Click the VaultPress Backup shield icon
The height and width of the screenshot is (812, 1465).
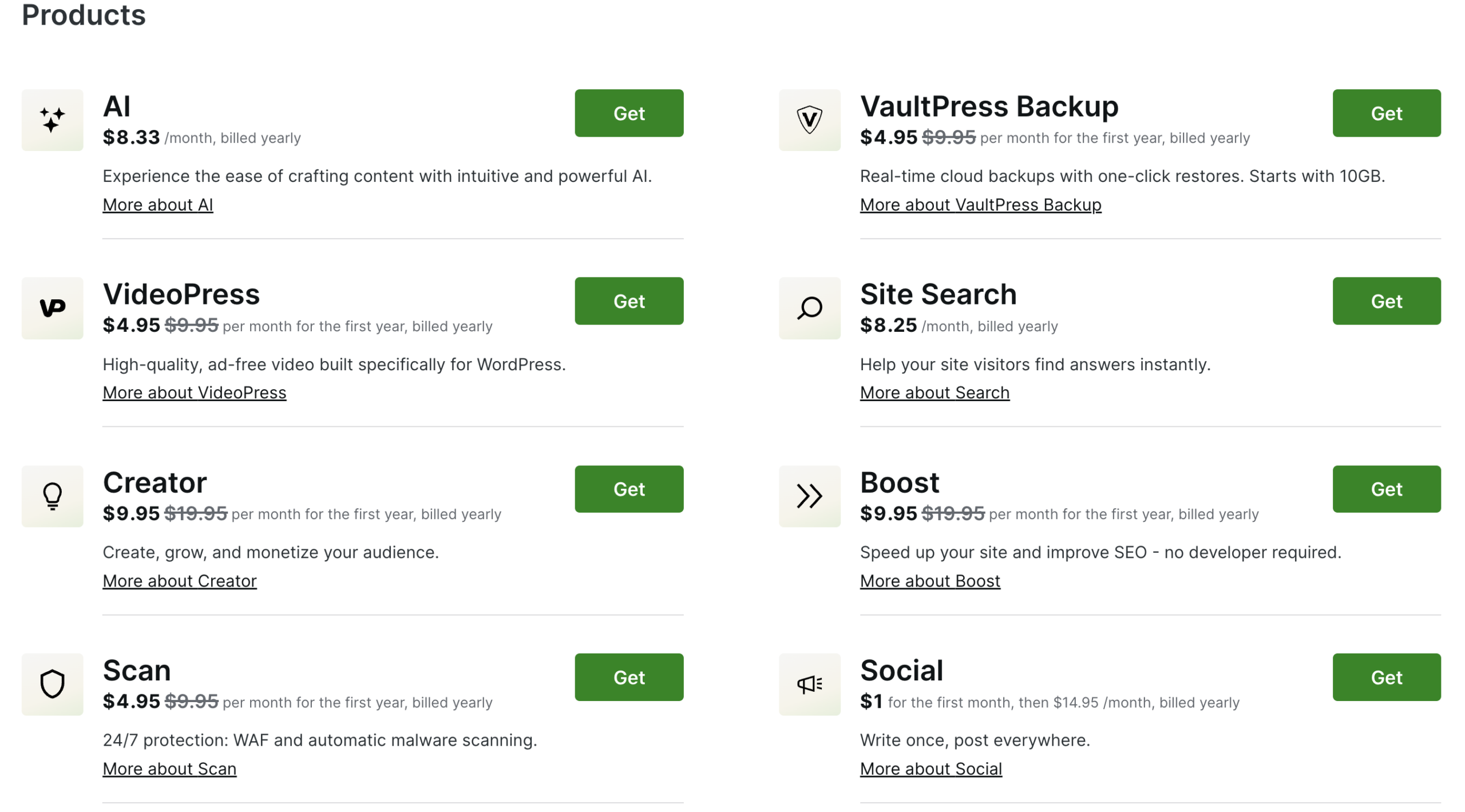[809, 120]
